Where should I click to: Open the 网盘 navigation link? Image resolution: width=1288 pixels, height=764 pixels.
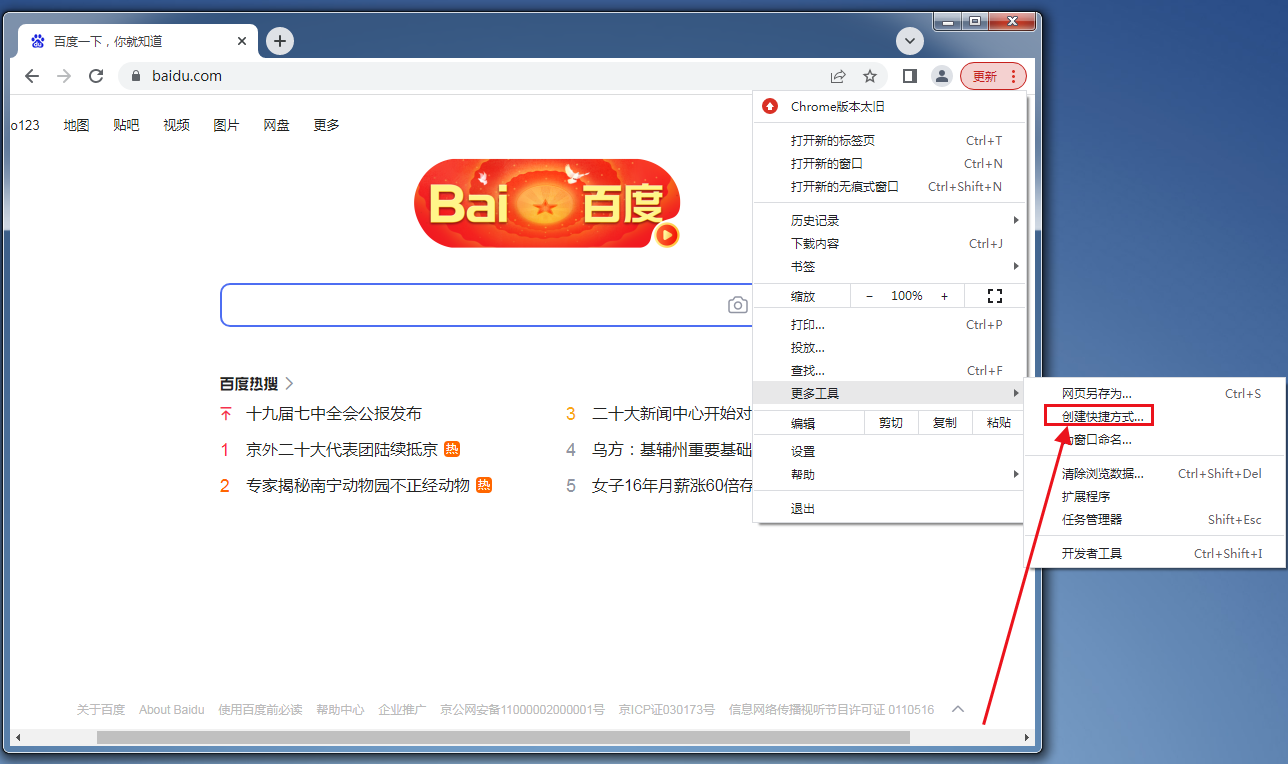pyautogui.click(x=276, y=125)
